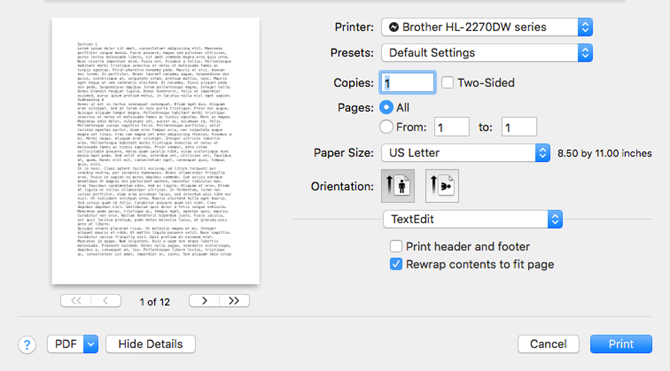The width and height of the screenshot is (670, 371).
Task: Click the From page number field
Action: click(452, 127)
